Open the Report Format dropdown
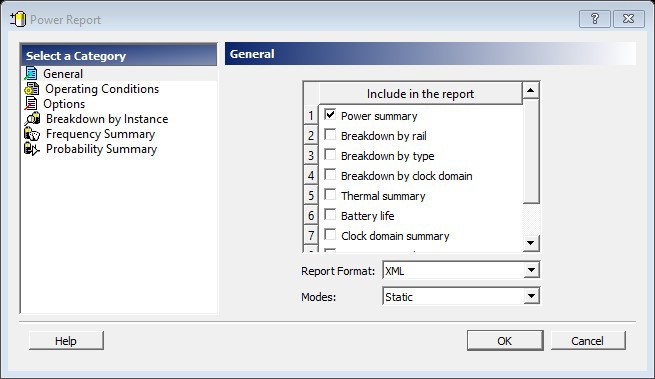The width and height of the screenshot is (655, 379). click(531, 270)
